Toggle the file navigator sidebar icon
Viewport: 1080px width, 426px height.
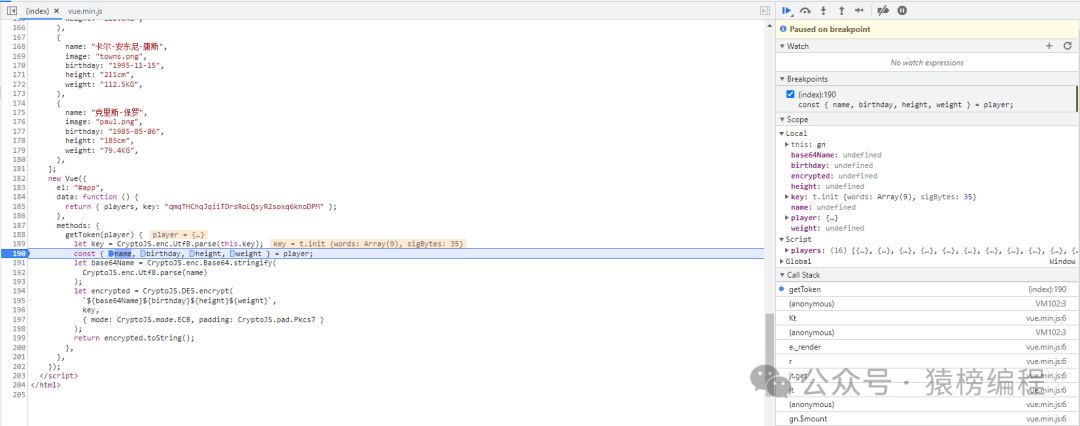(x=12, y=11)
